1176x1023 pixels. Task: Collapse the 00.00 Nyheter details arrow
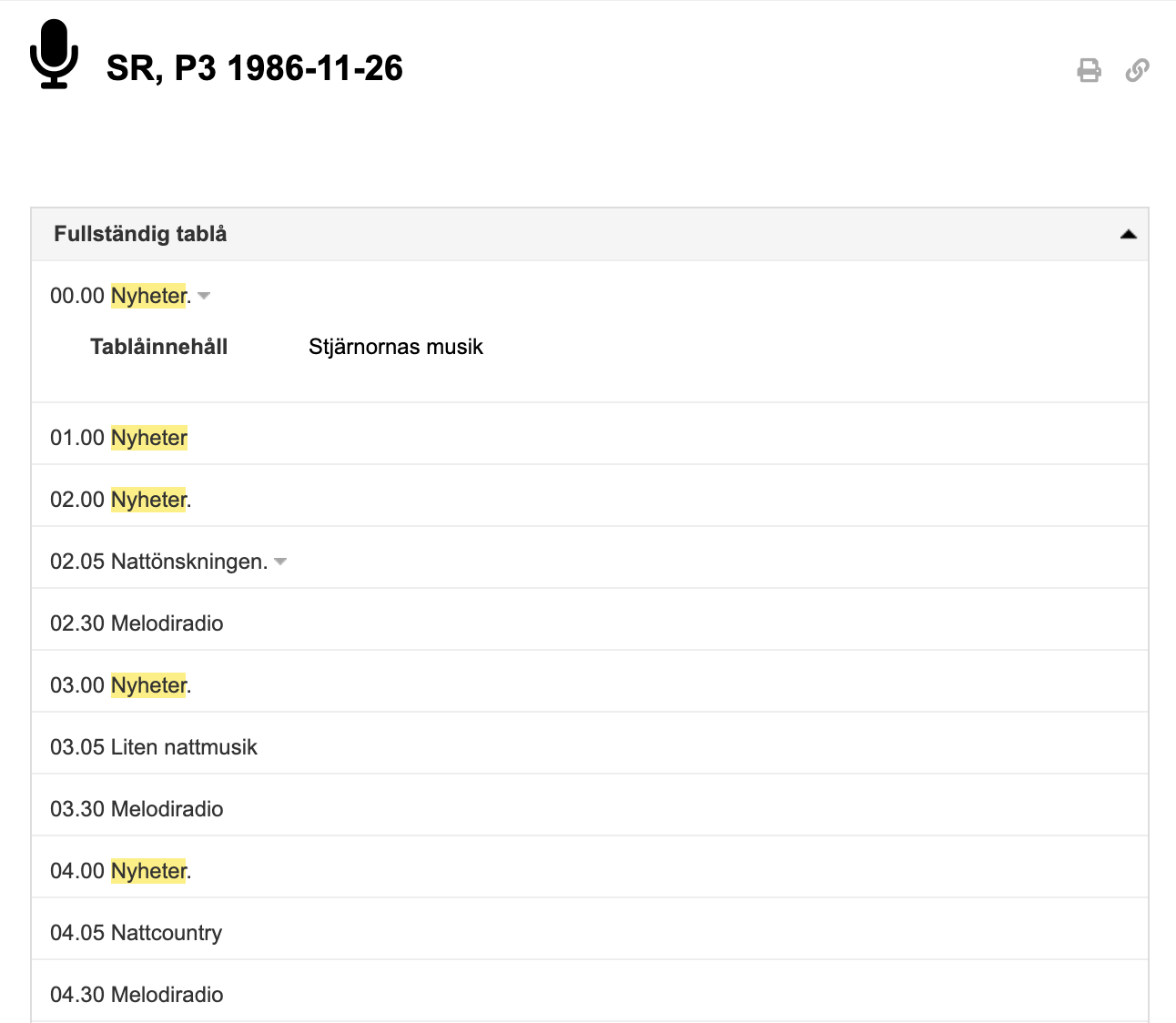pyautogui.click(x=205, y=296)
